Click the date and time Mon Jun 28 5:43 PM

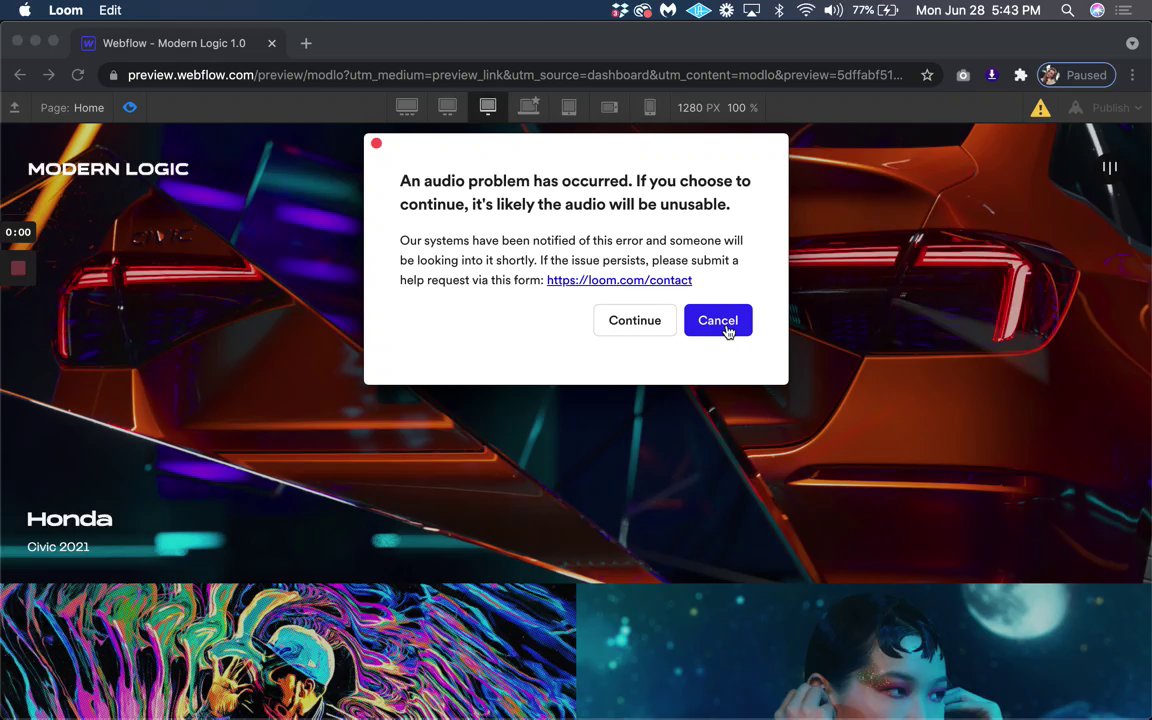tap(978, 10)
